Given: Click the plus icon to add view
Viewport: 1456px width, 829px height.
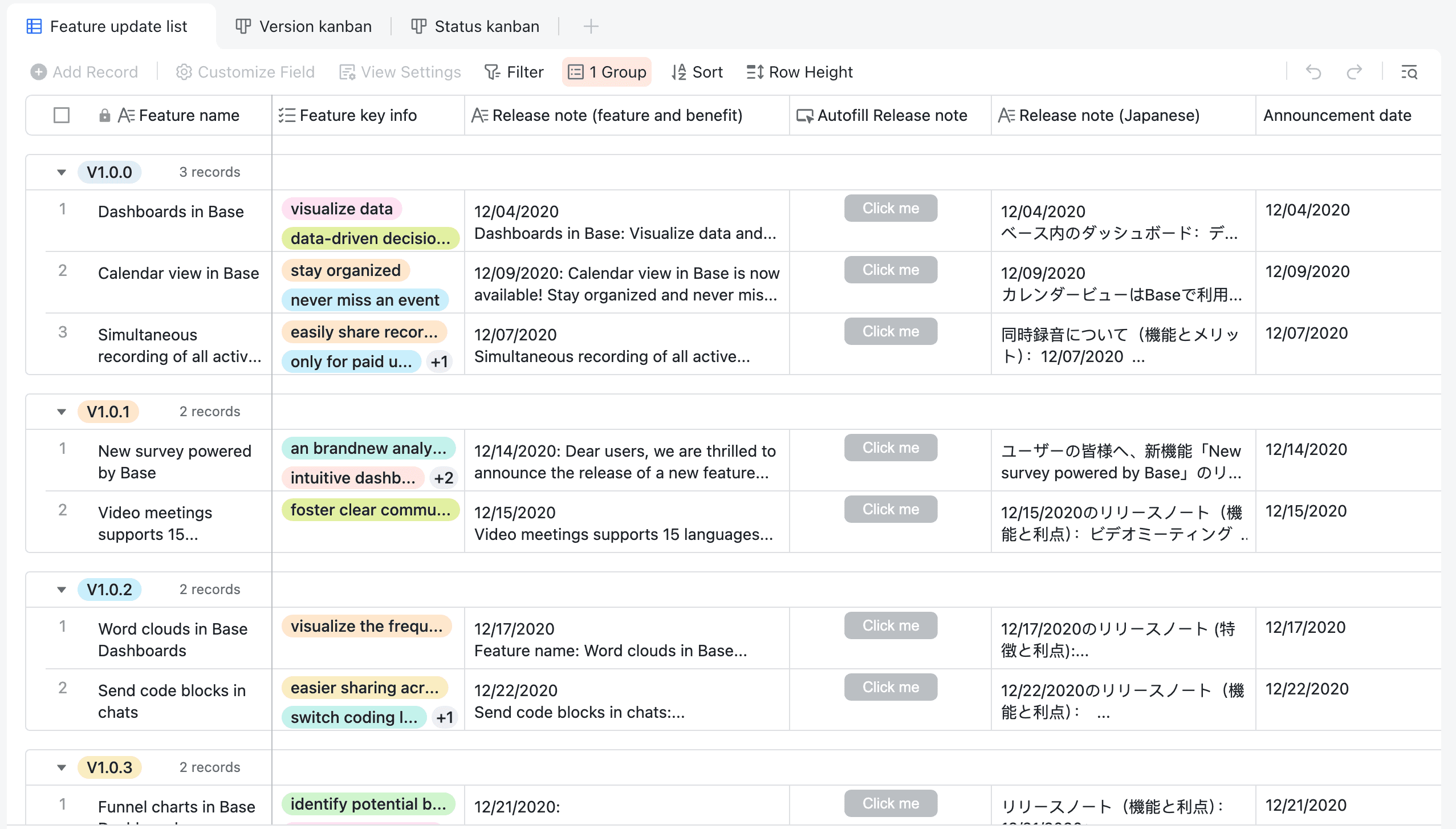Looking at the screenshot, I should point(591,26).
